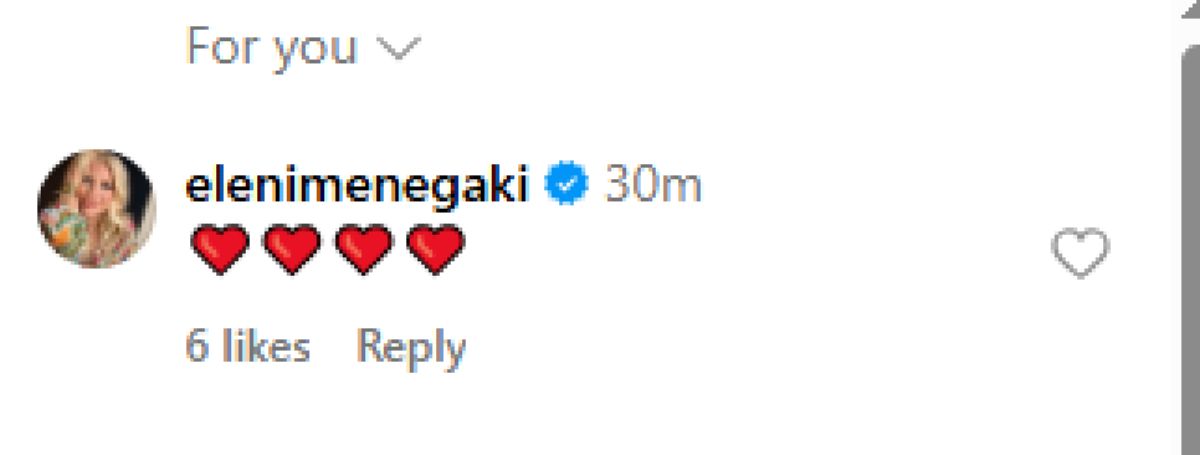
Task: Open elenimenegaki's profile picture
Action: click(x=97, y=209)
